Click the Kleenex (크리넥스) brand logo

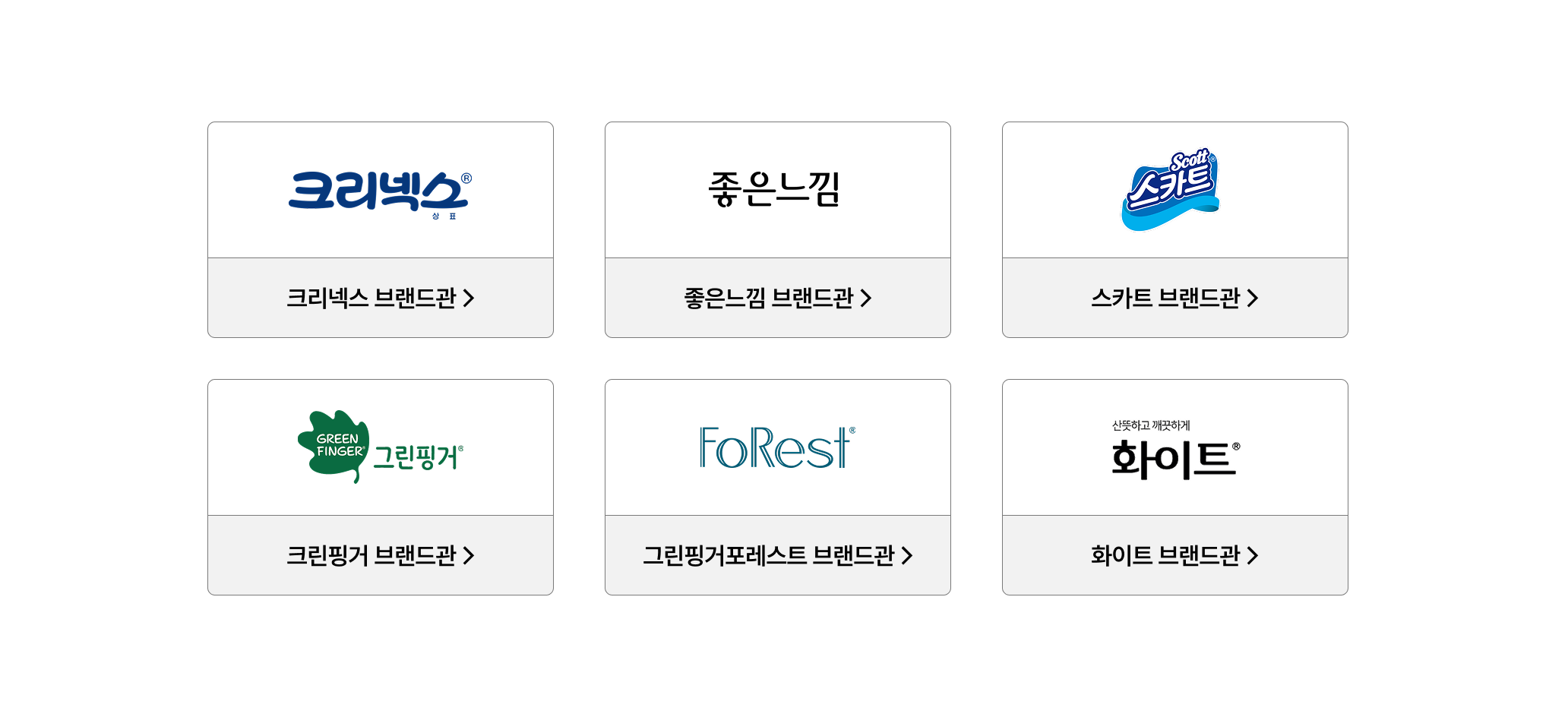379,191
